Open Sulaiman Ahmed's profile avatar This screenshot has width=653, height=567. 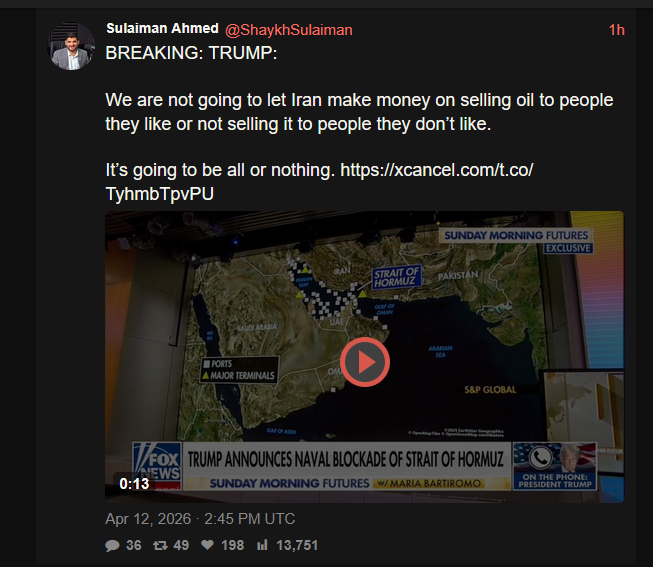coord(71,46)
